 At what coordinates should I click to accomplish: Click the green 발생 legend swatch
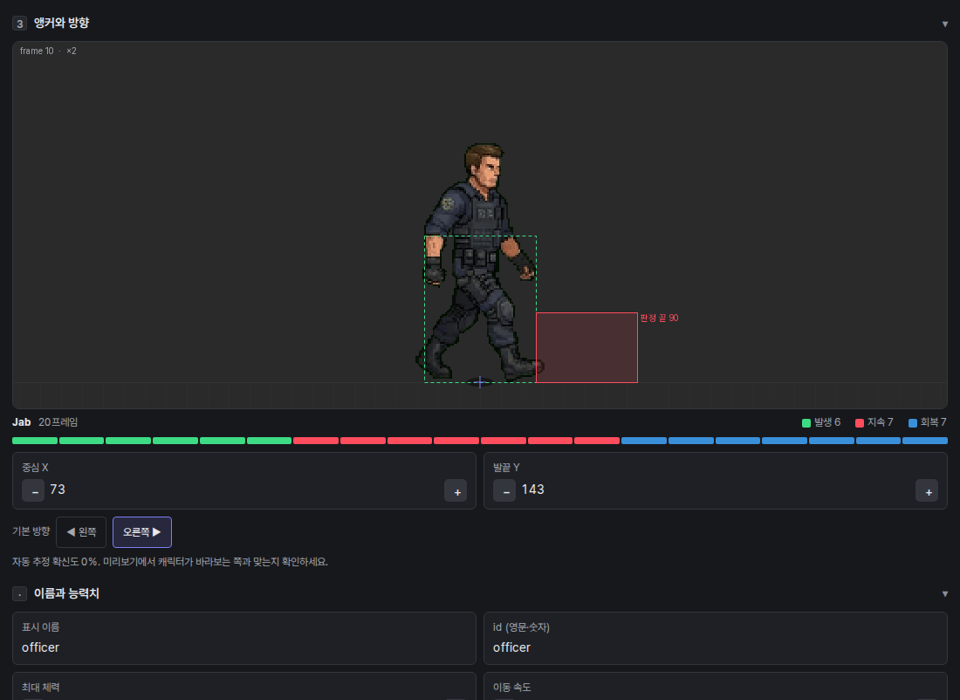[x=806, y=423]
